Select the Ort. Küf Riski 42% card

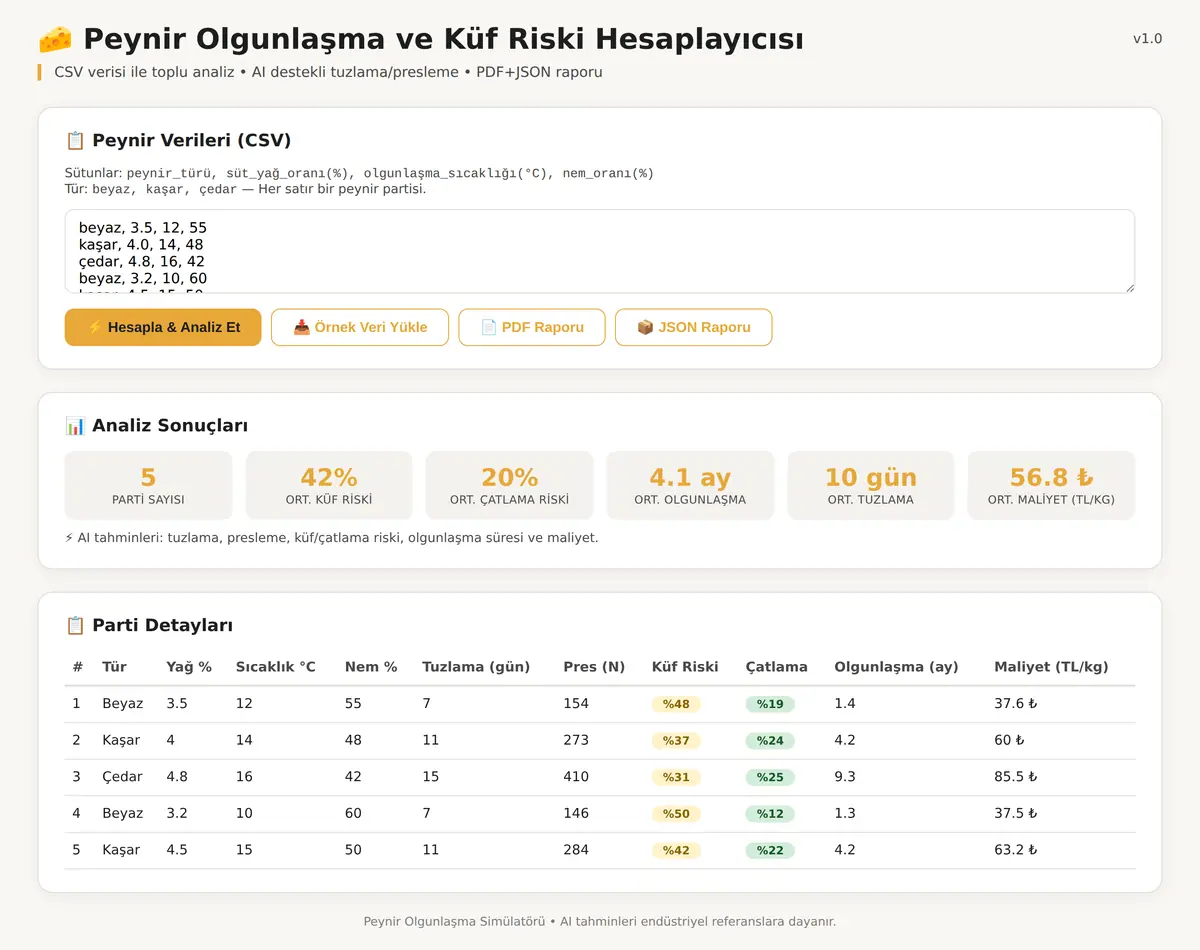point(329,485)
